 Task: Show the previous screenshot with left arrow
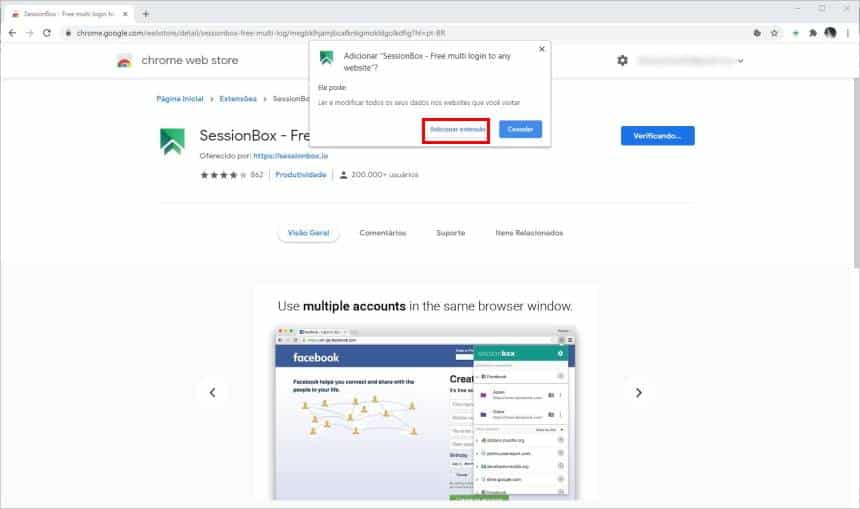[x=212, y=393]
